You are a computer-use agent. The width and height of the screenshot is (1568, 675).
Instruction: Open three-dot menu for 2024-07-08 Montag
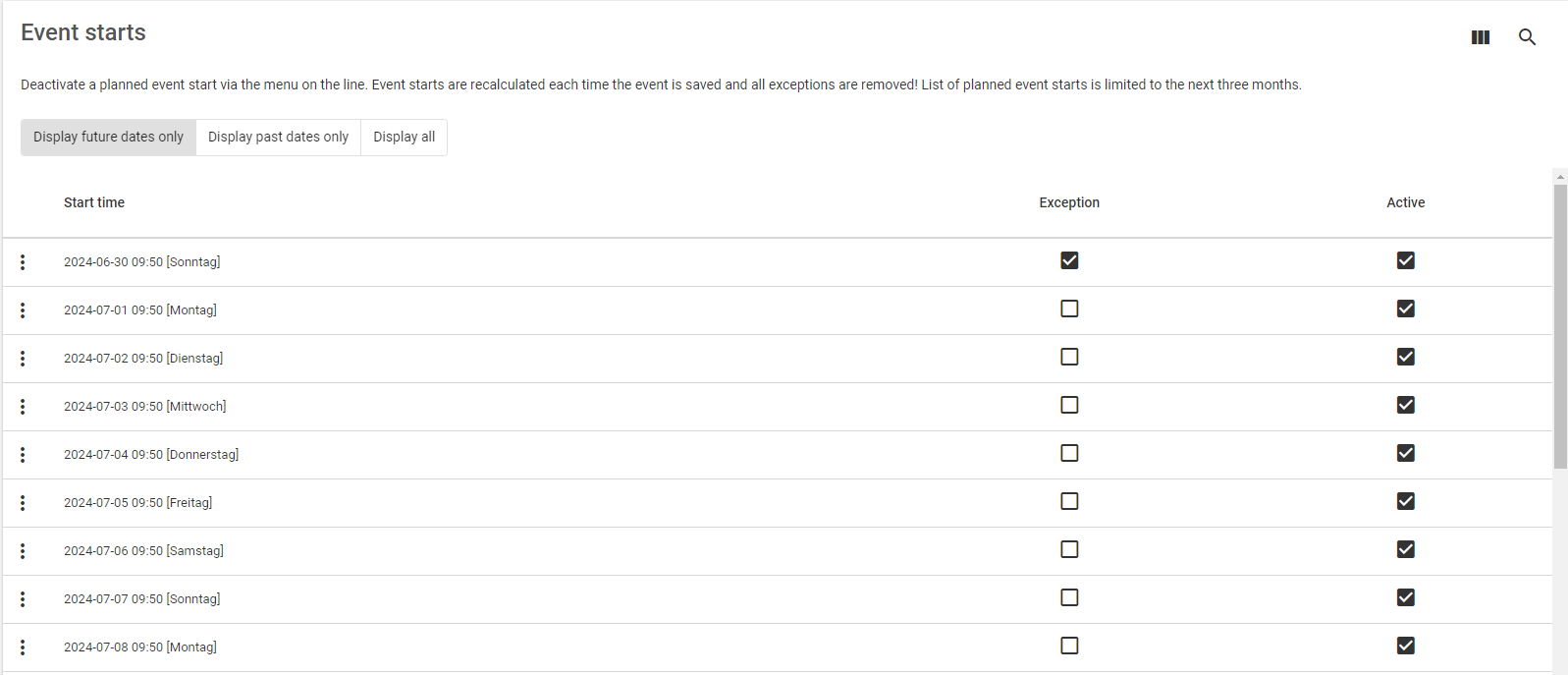(23, 647)
